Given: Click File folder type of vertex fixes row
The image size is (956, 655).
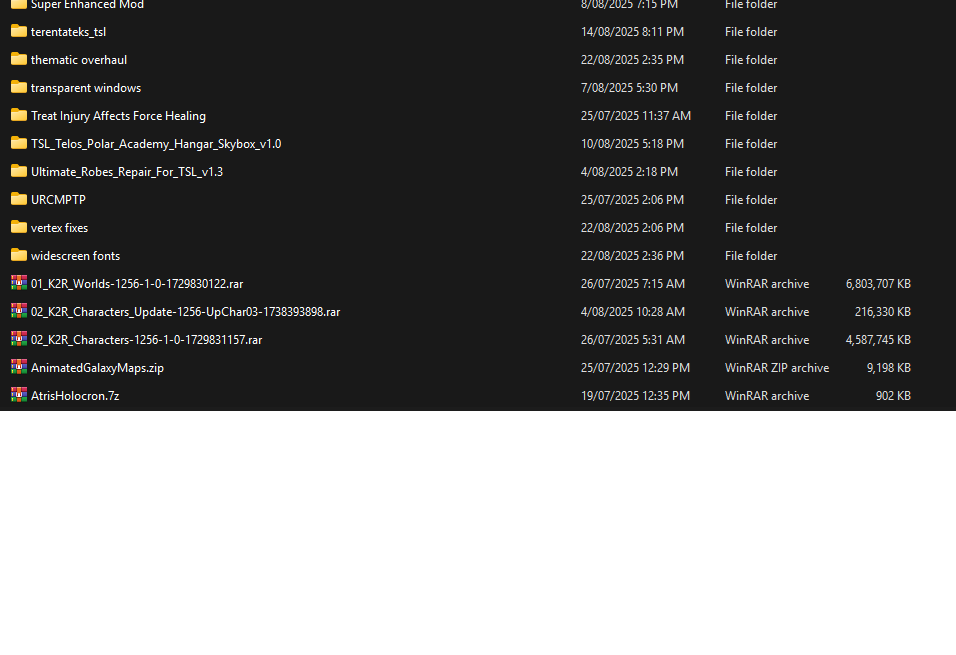Looking at the screenshot, I should point(751,228).
